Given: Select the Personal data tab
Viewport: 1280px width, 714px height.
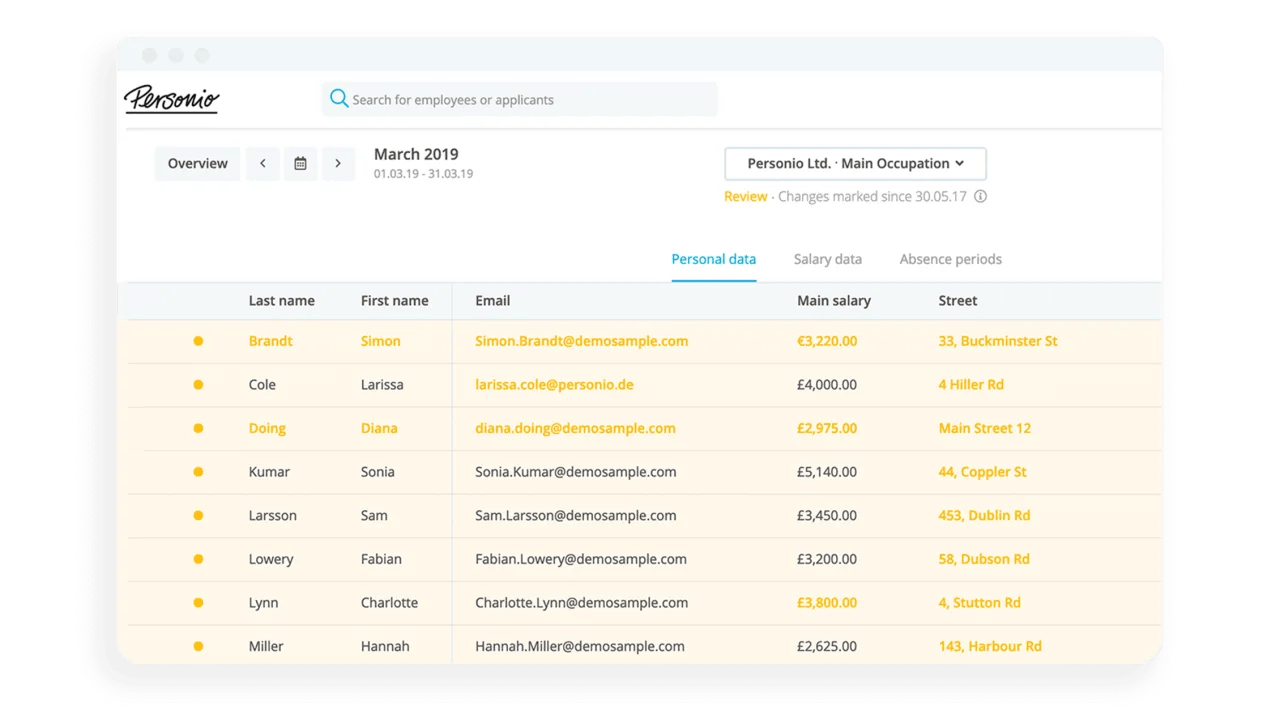Looking at the screenshot, I should coord(713,259).
